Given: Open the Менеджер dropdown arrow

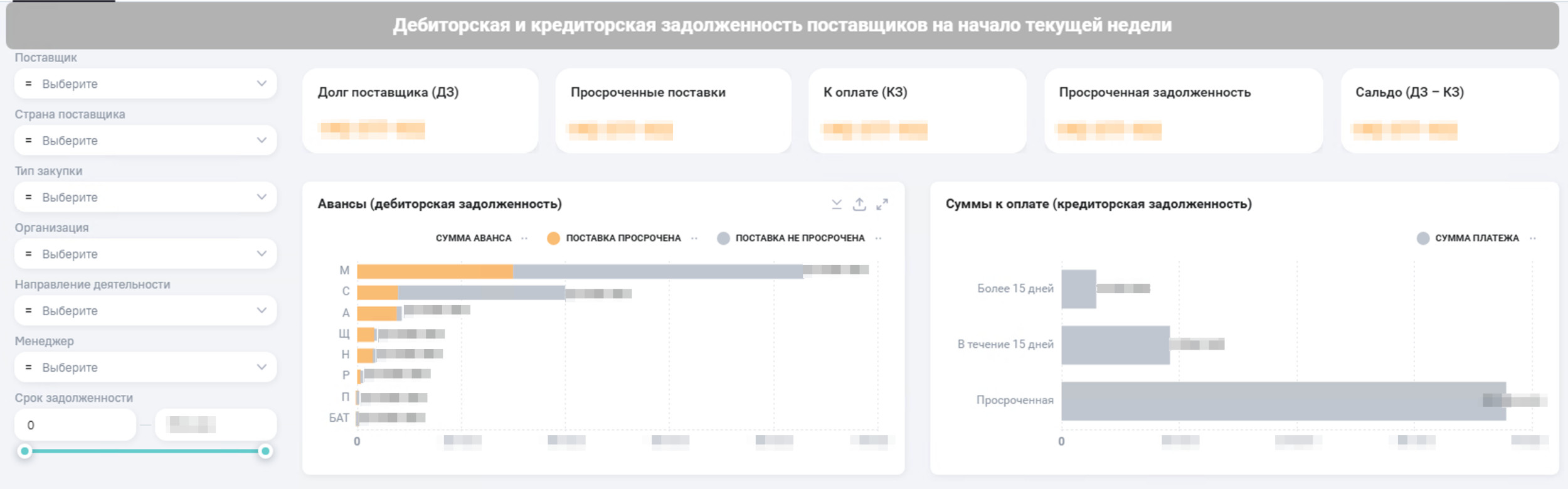Looking at the screenshot, I should click(x=262, y=367).
